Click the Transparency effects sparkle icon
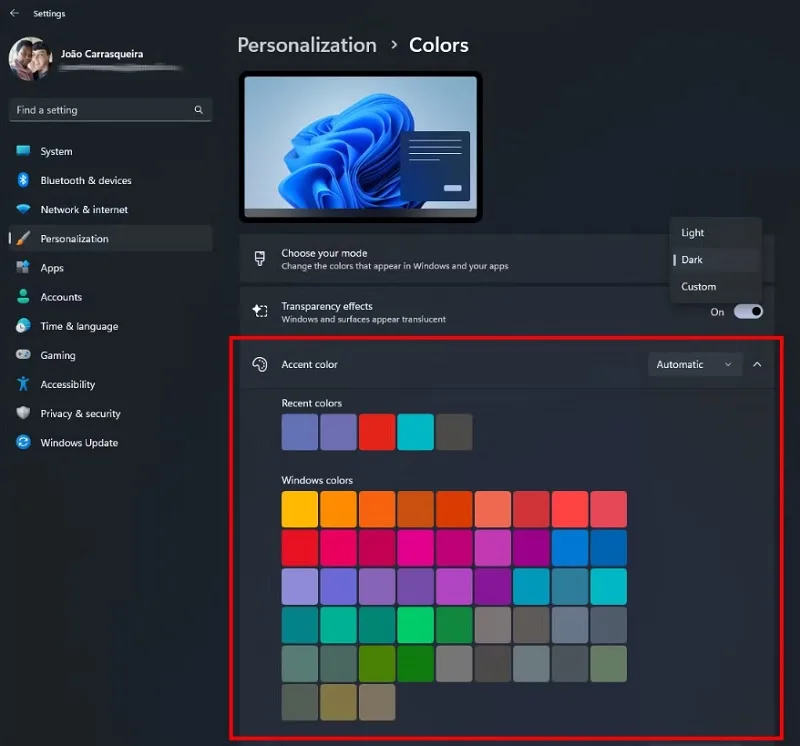 coord(260,311)
